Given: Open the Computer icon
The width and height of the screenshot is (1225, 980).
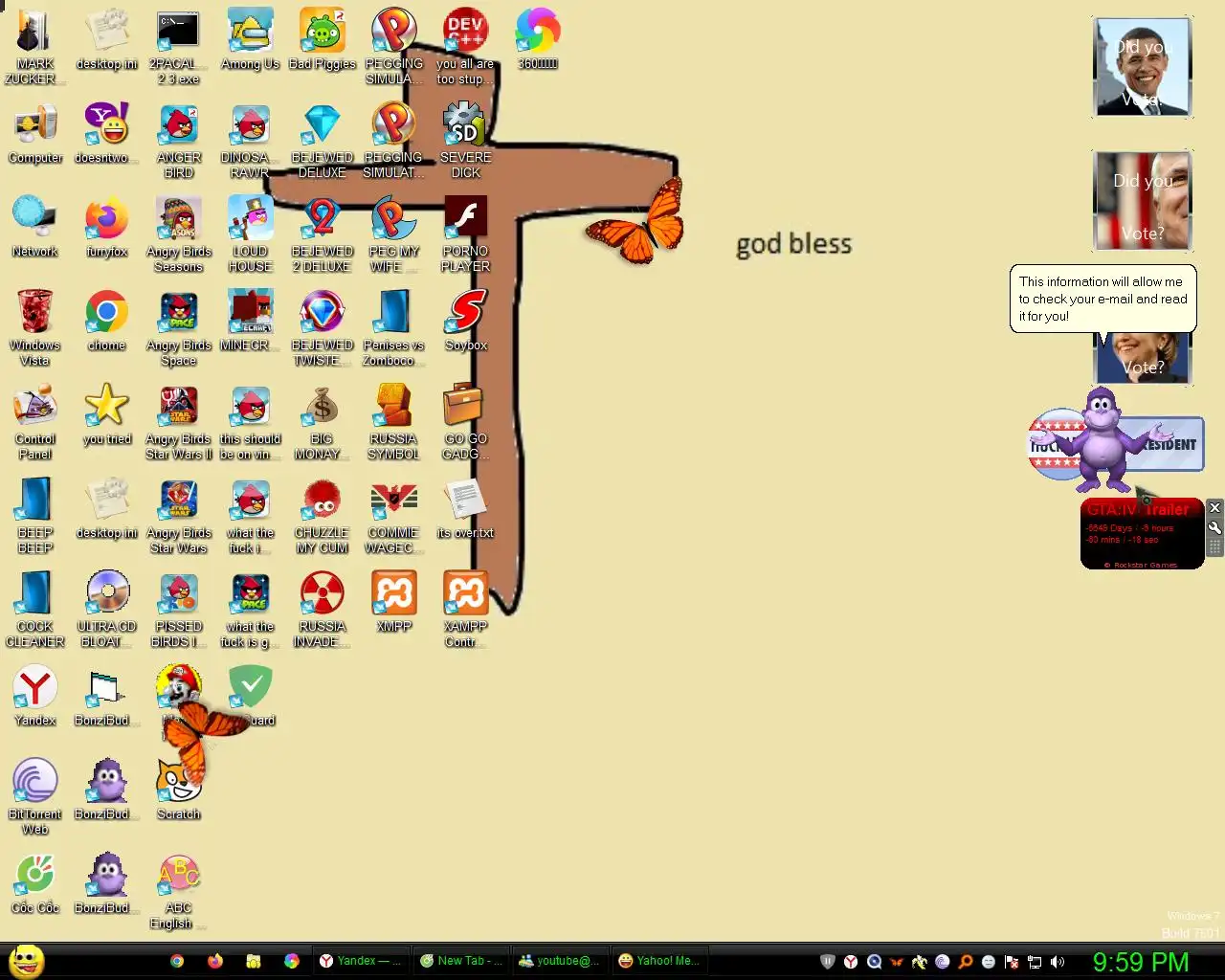Looking at the screenshot, I should [35, 134].
